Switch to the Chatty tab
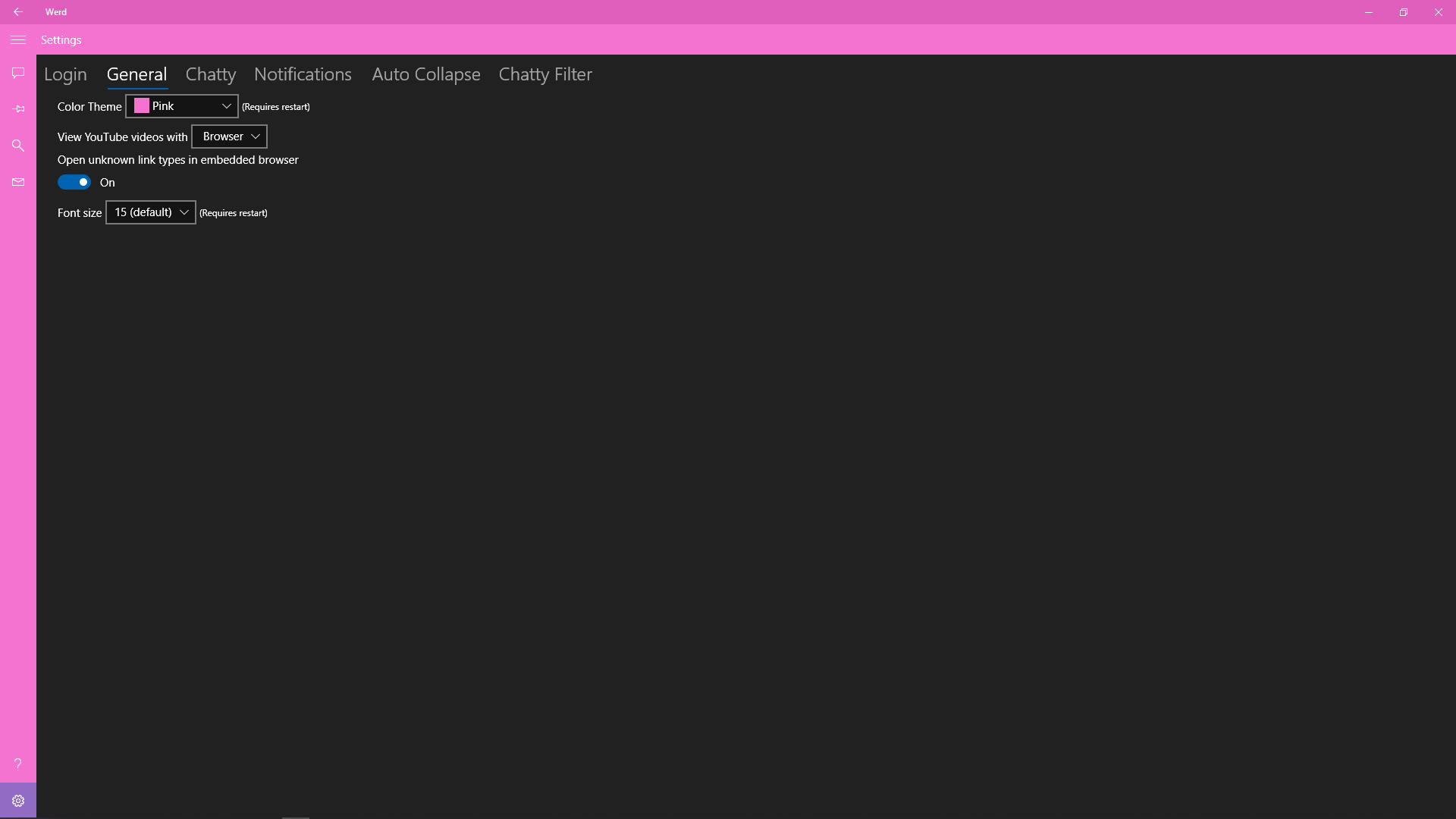Screen dimensions: 1456x819 (211, 74)
